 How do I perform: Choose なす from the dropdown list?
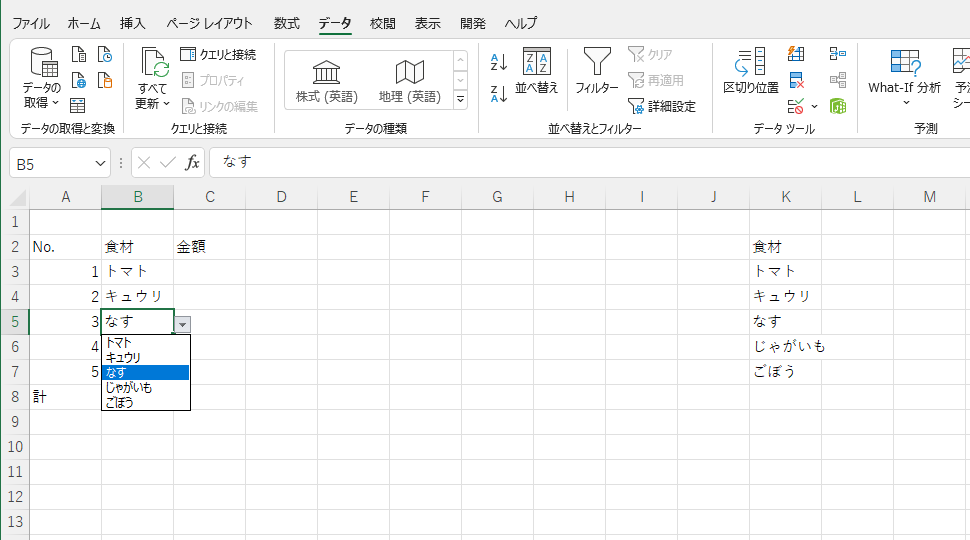click(x=146, y=372)
